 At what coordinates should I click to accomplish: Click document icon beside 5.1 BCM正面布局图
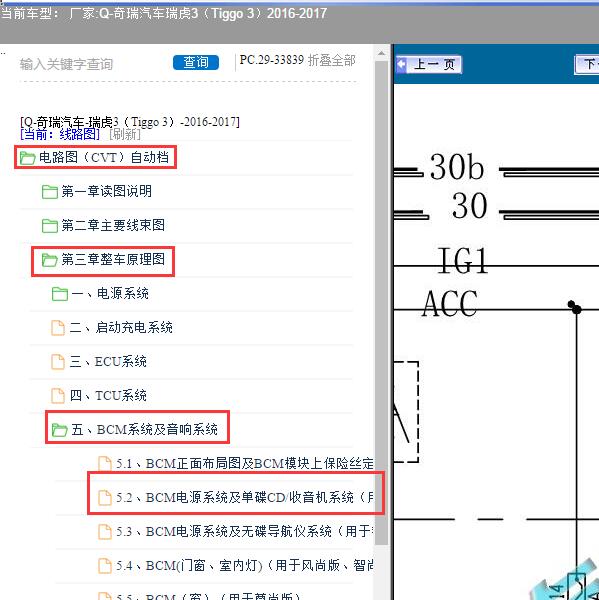[x=105, y=463]
